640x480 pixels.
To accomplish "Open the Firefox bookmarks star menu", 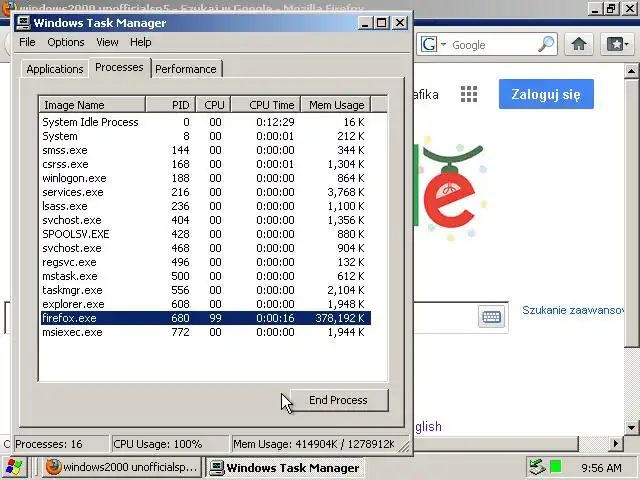I will pyautogui.click(x=617, y=44).
